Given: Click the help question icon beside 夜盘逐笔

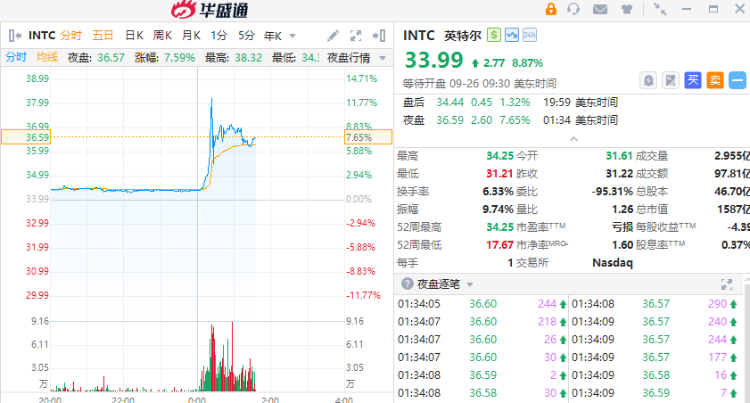Looking at the screenshot, I should pos(407,284).
